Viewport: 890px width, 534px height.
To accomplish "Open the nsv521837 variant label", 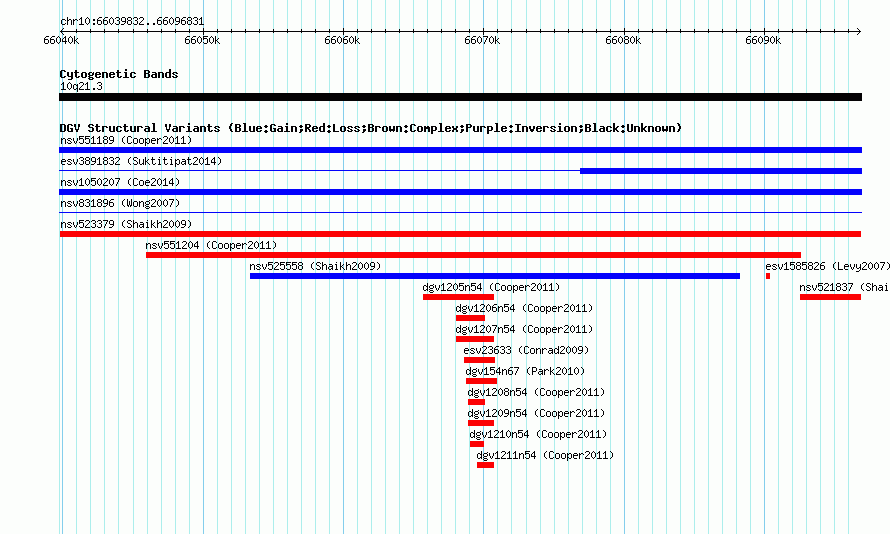I will (844, 287).
